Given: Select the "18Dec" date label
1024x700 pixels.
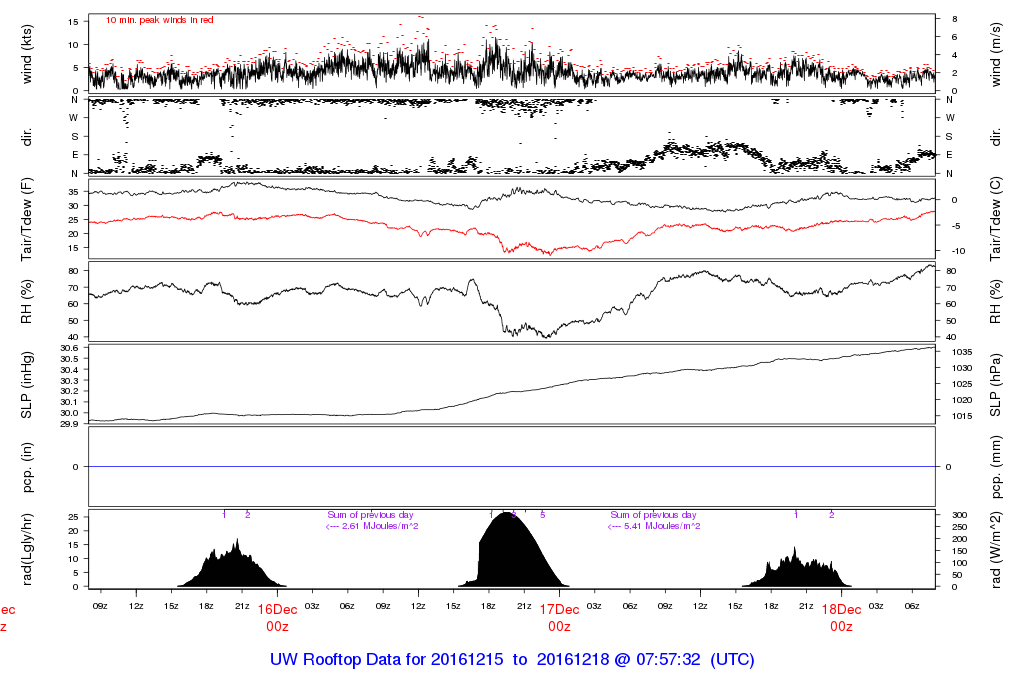Looking at the screenshot, I should coord(841,610).
